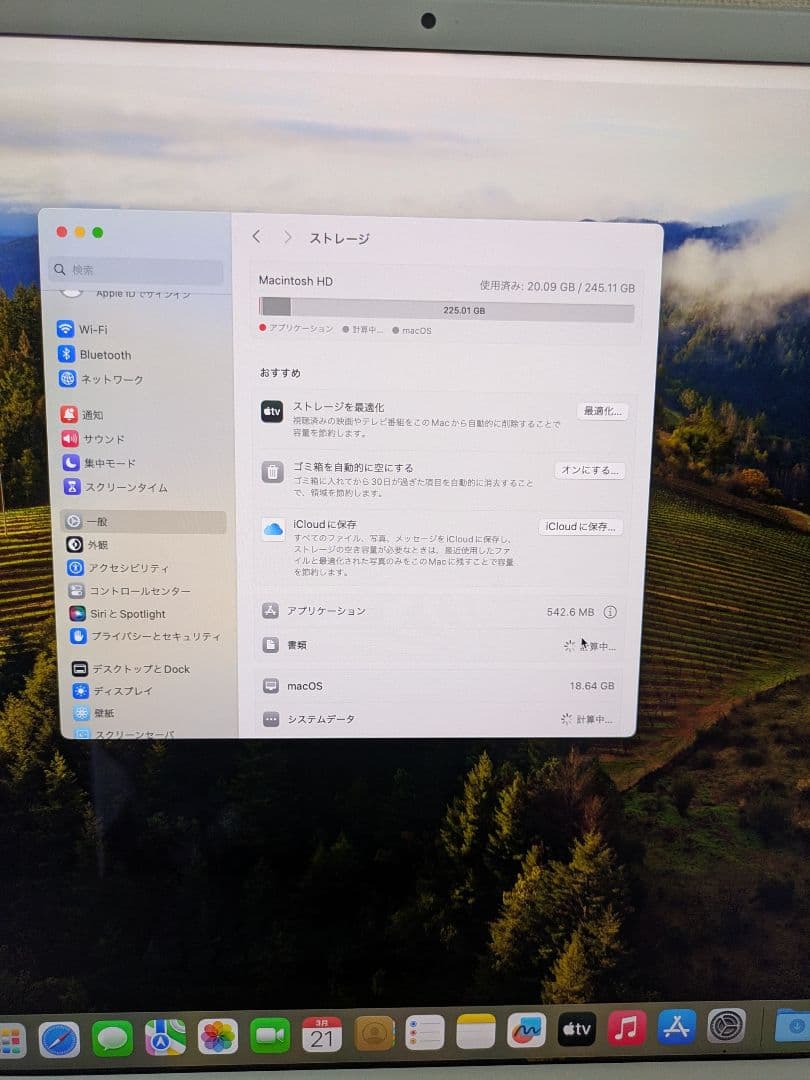
Task: Click the オンにする... button
Action: click(x=590, y=470)
